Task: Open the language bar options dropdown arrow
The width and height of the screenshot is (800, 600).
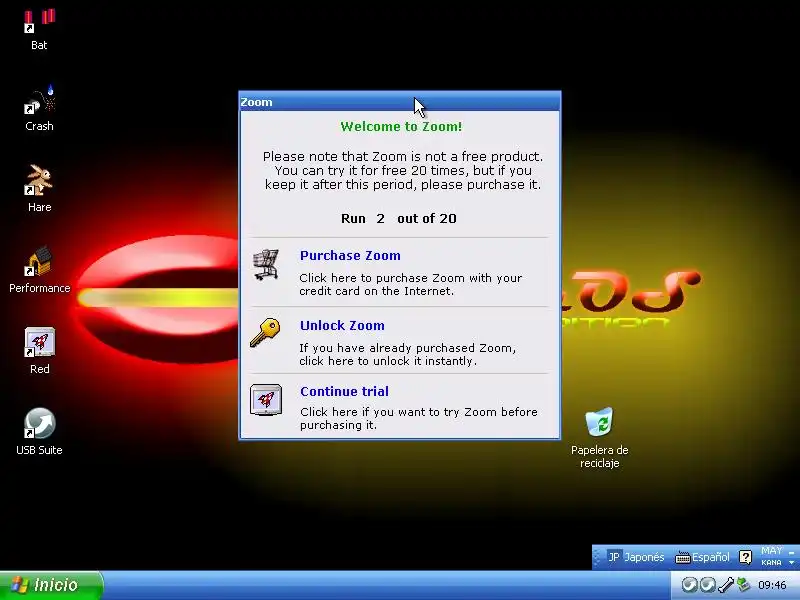Action: click(x=792, y=563)
